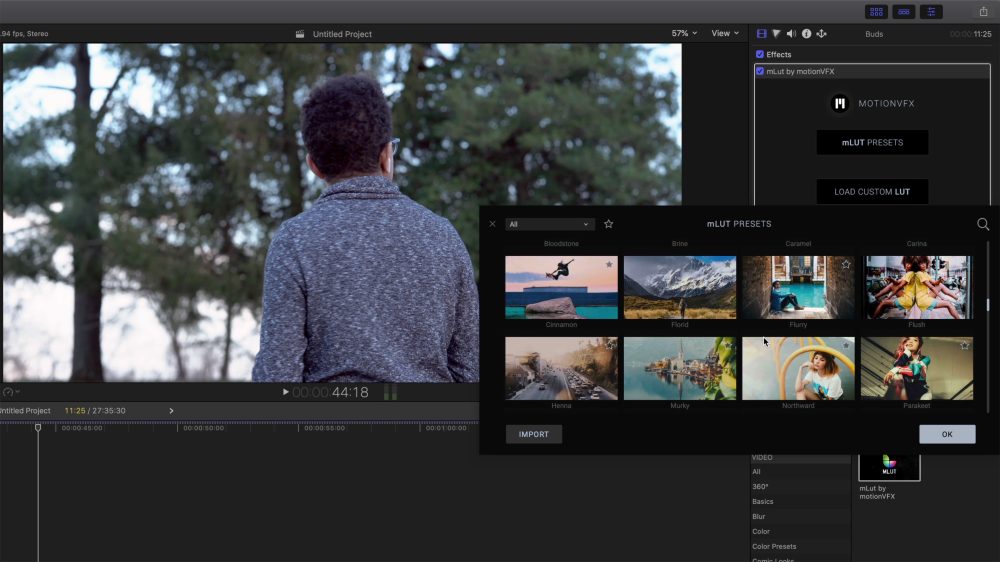Toggle the inspector panel button in toolbar

point(931,11)
